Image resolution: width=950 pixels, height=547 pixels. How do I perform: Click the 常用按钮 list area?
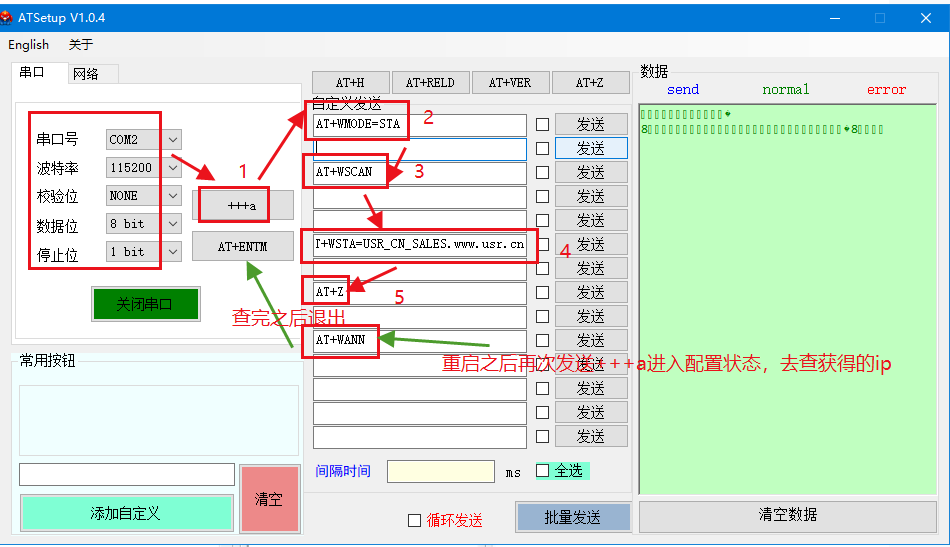pyautogui.click(x=159, y=420)
